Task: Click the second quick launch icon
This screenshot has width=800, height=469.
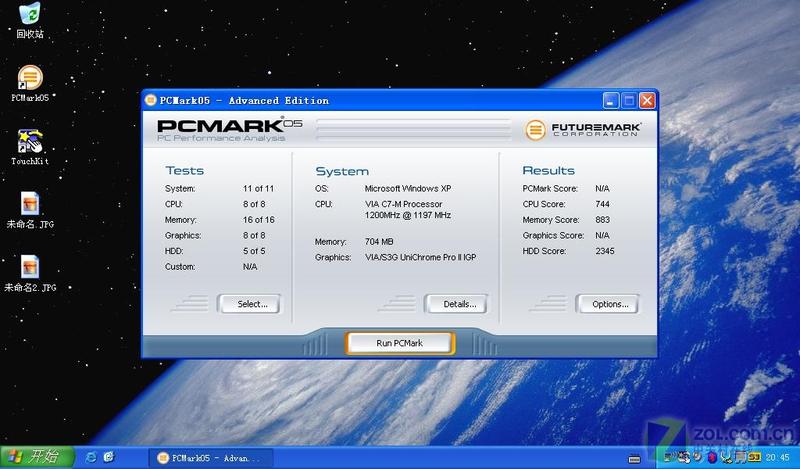Action: click(109, 457)
